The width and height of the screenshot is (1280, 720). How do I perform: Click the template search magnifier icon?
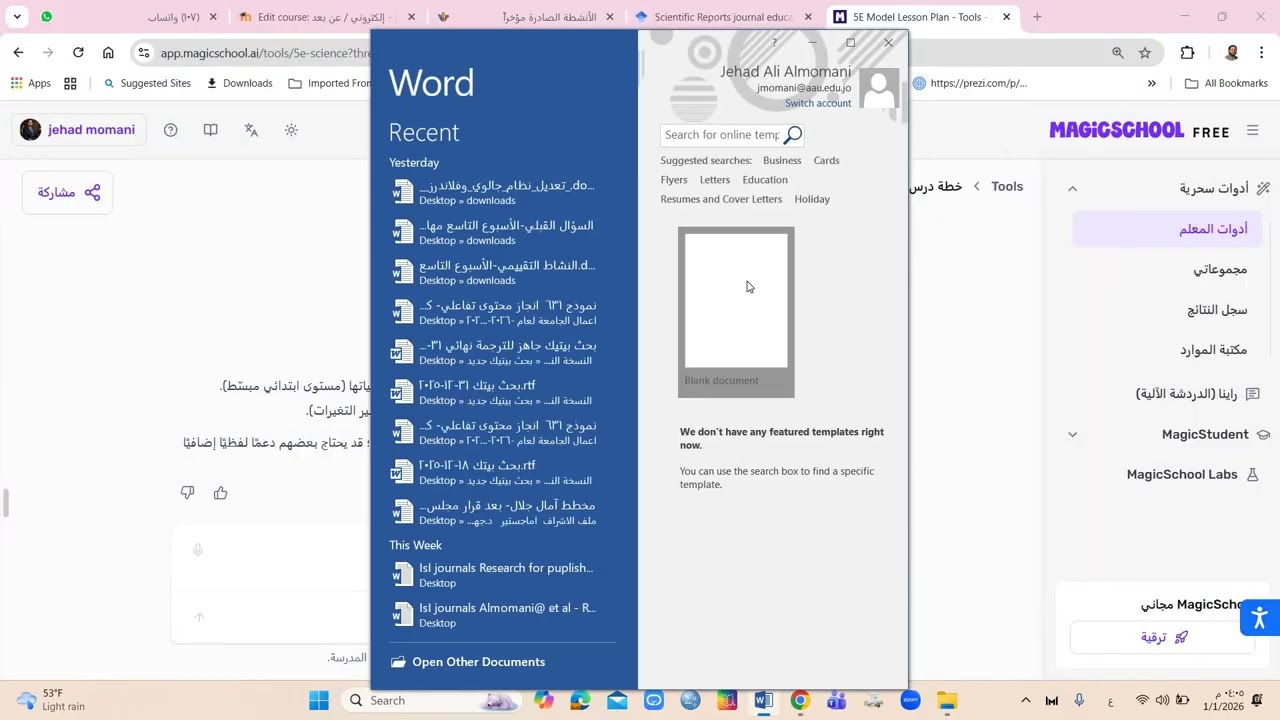pyautogui.click(x=793, y=135)
